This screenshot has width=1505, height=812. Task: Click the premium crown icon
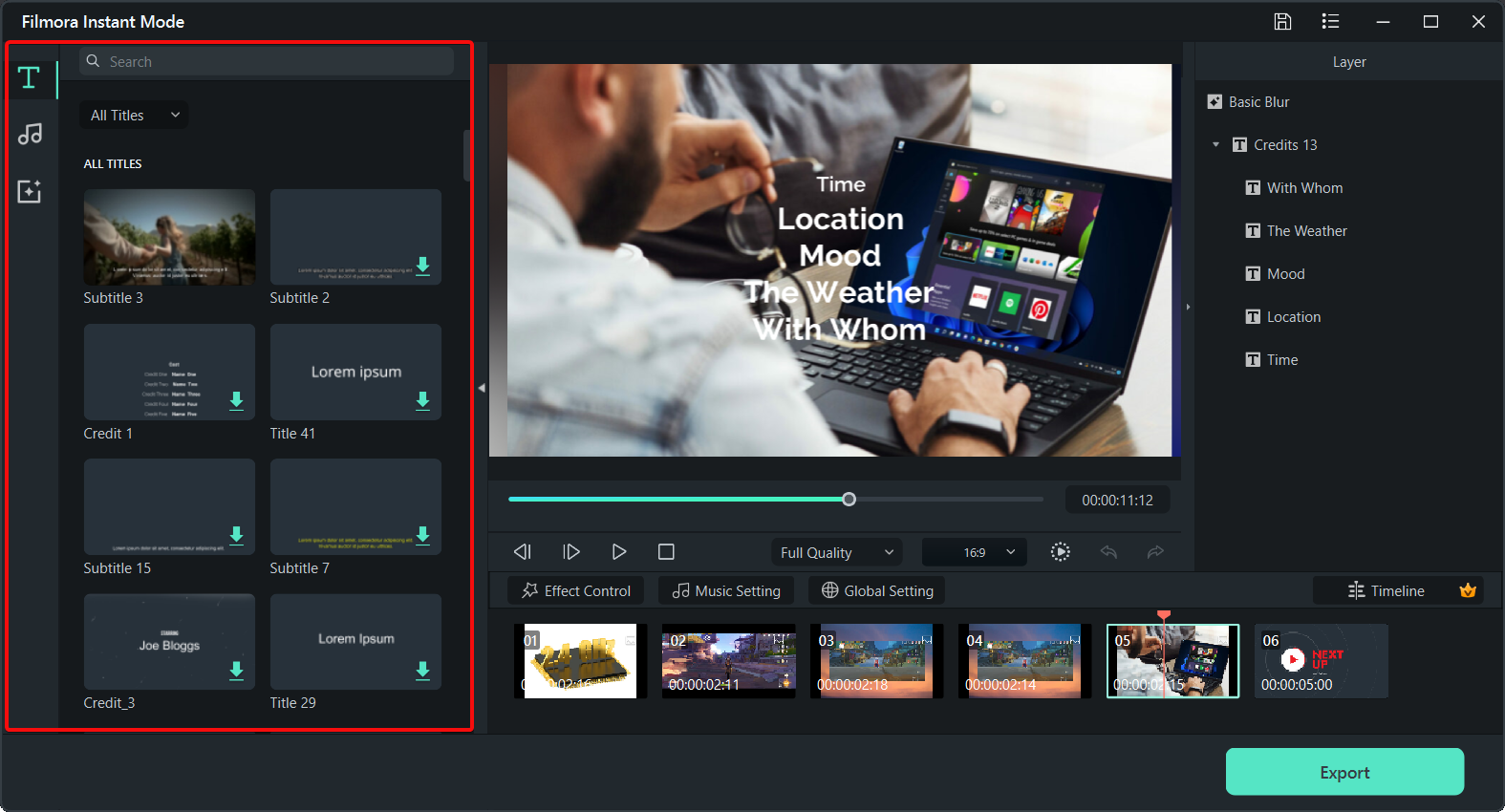point(1468,590)
